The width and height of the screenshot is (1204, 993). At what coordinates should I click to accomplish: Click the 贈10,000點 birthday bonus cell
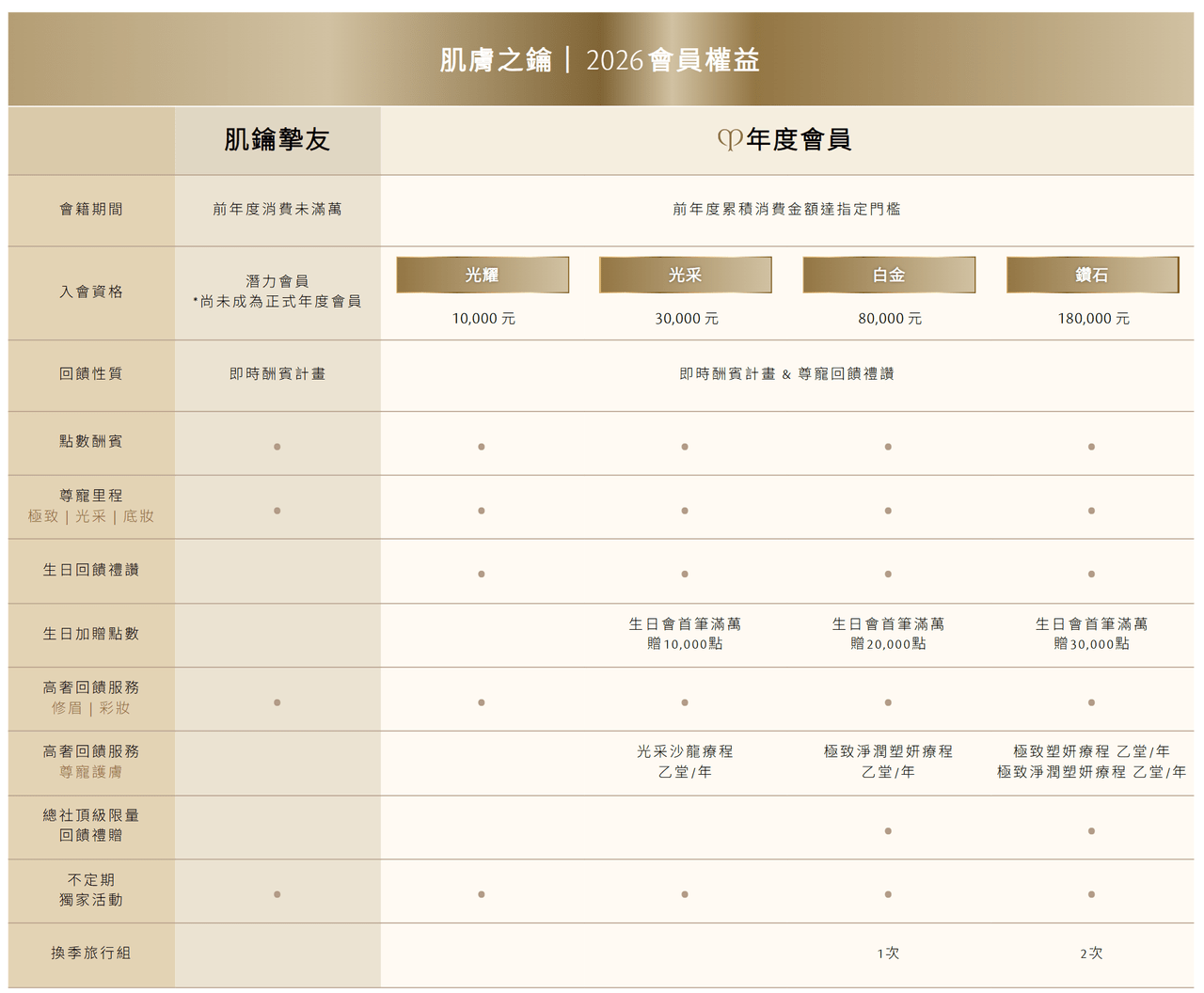(x=686, y=634)
